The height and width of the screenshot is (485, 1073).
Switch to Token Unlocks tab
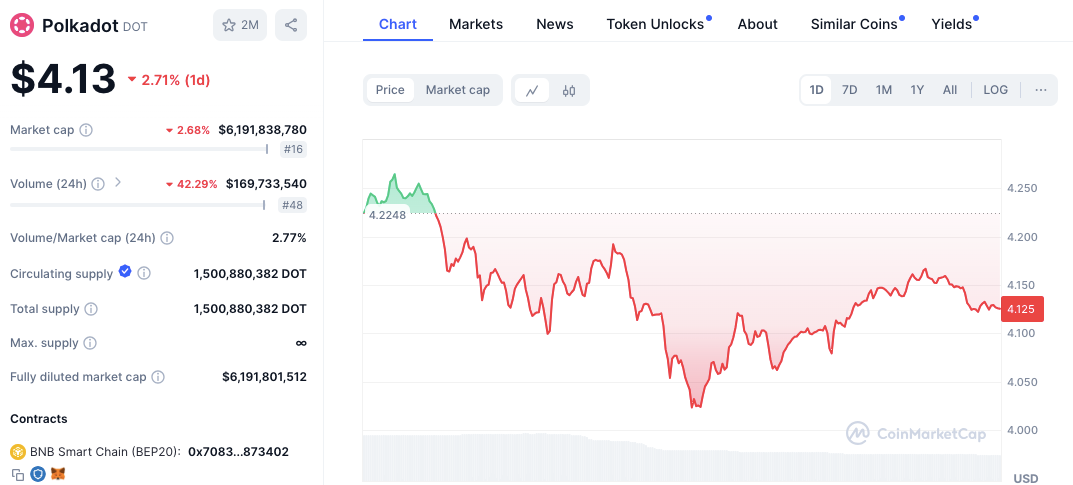655,24
